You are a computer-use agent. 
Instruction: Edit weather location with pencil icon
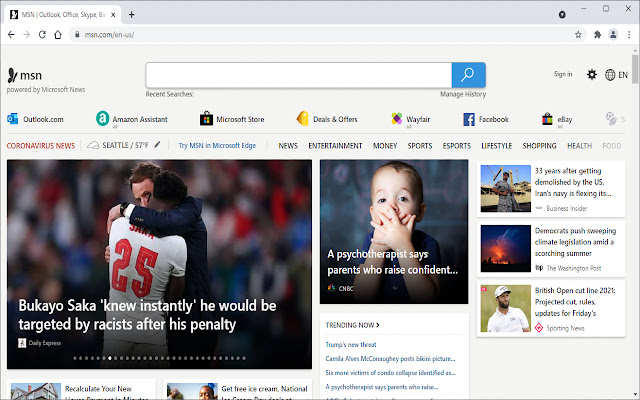point(157,145)
